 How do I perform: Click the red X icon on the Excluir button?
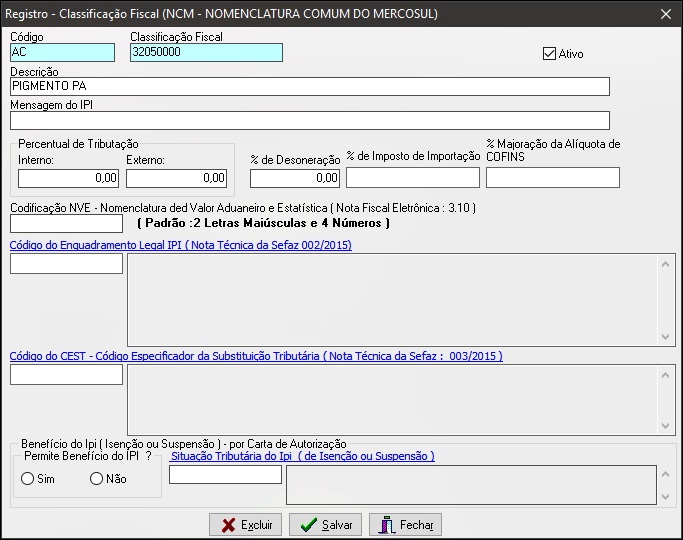point(228,525)
